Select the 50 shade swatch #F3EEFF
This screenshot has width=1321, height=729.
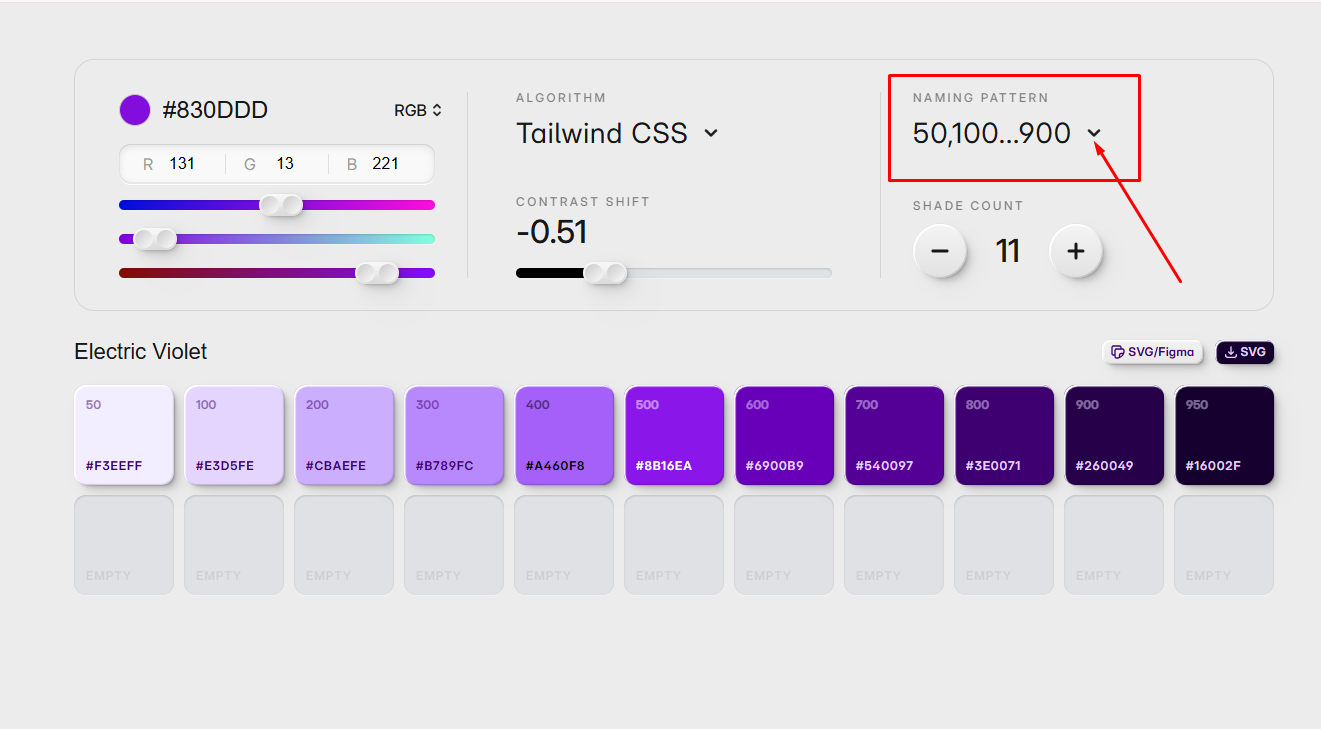tap(124, 435)
